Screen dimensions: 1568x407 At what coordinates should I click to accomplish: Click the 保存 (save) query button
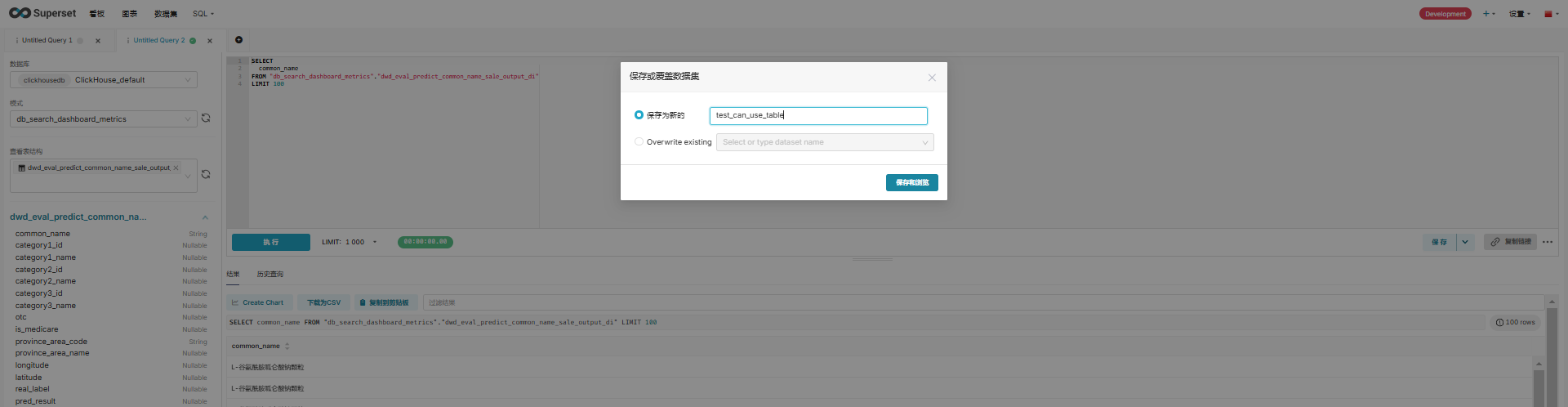(x=1439, y=242)
